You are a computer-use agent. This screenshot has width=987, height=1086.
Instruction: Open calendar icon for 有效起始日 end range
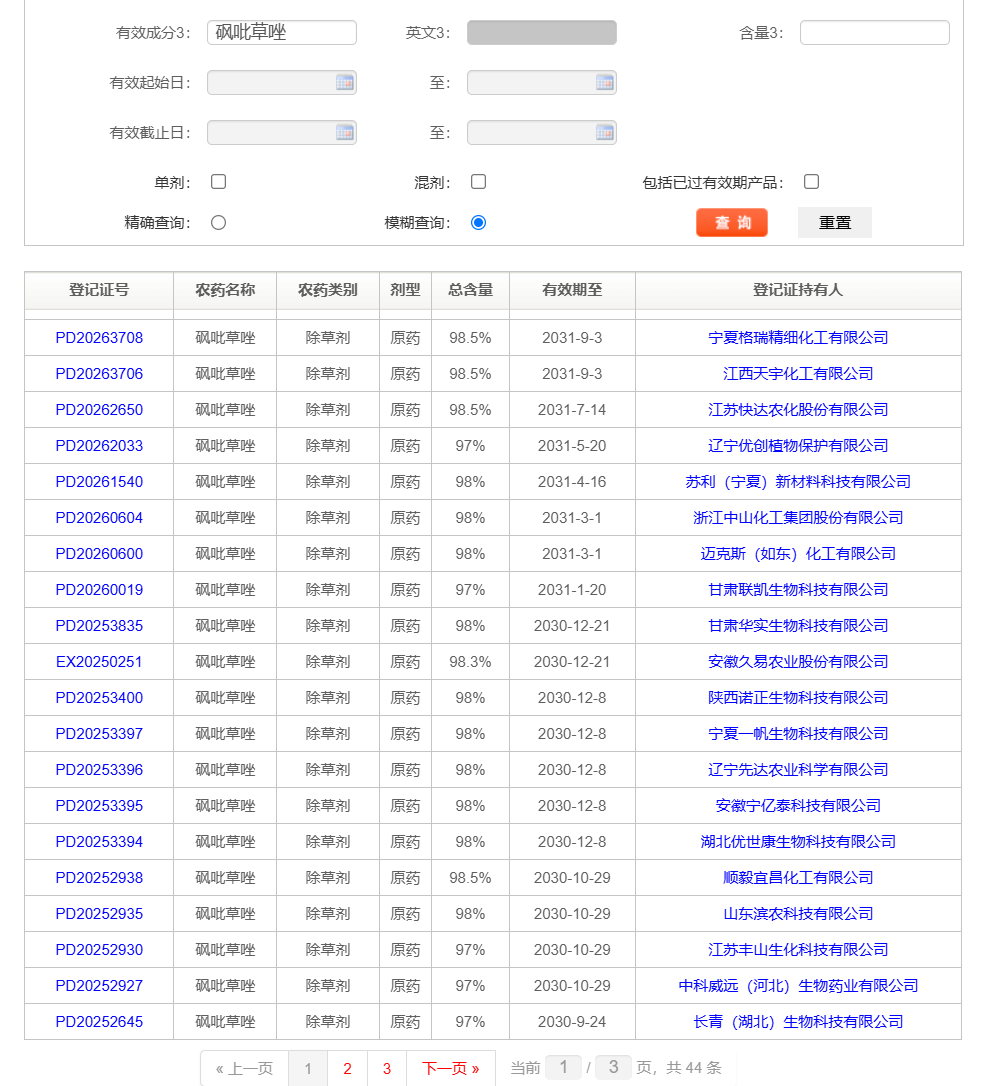604,83
